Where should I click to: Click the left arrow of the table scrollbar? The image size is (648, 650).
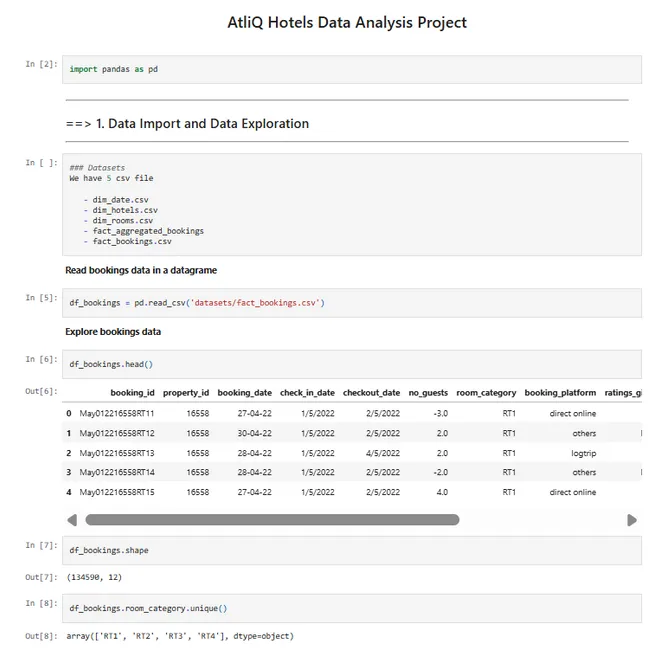point(72,520)
